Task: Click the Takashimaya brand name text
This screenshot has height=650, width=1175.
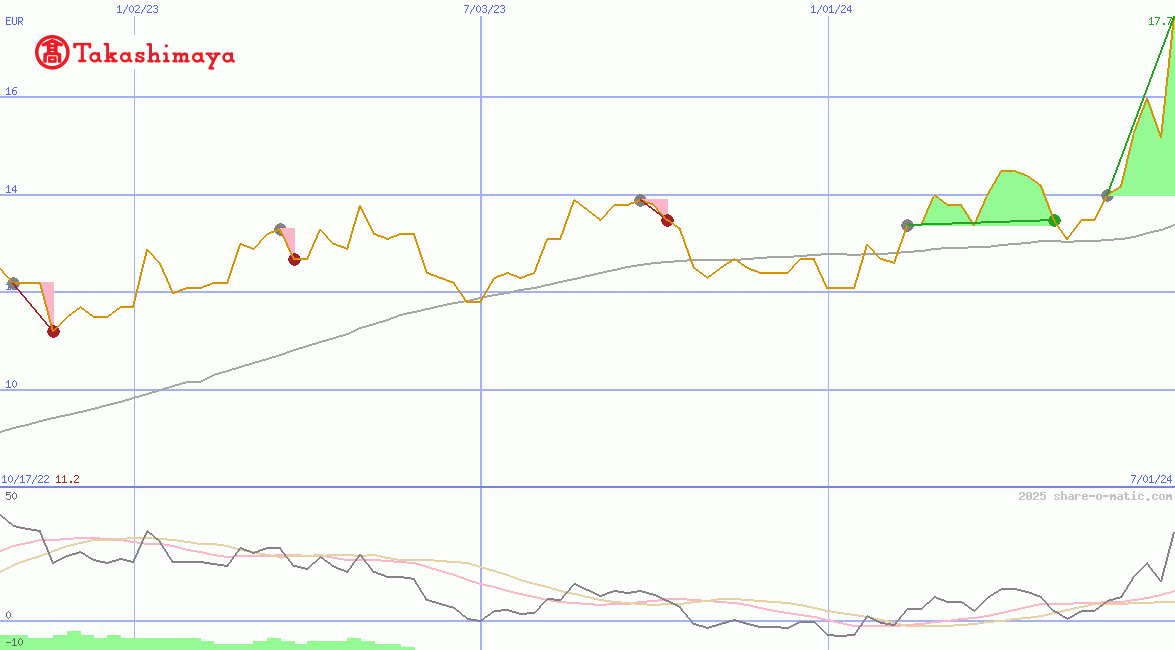Action: (154, 55)
